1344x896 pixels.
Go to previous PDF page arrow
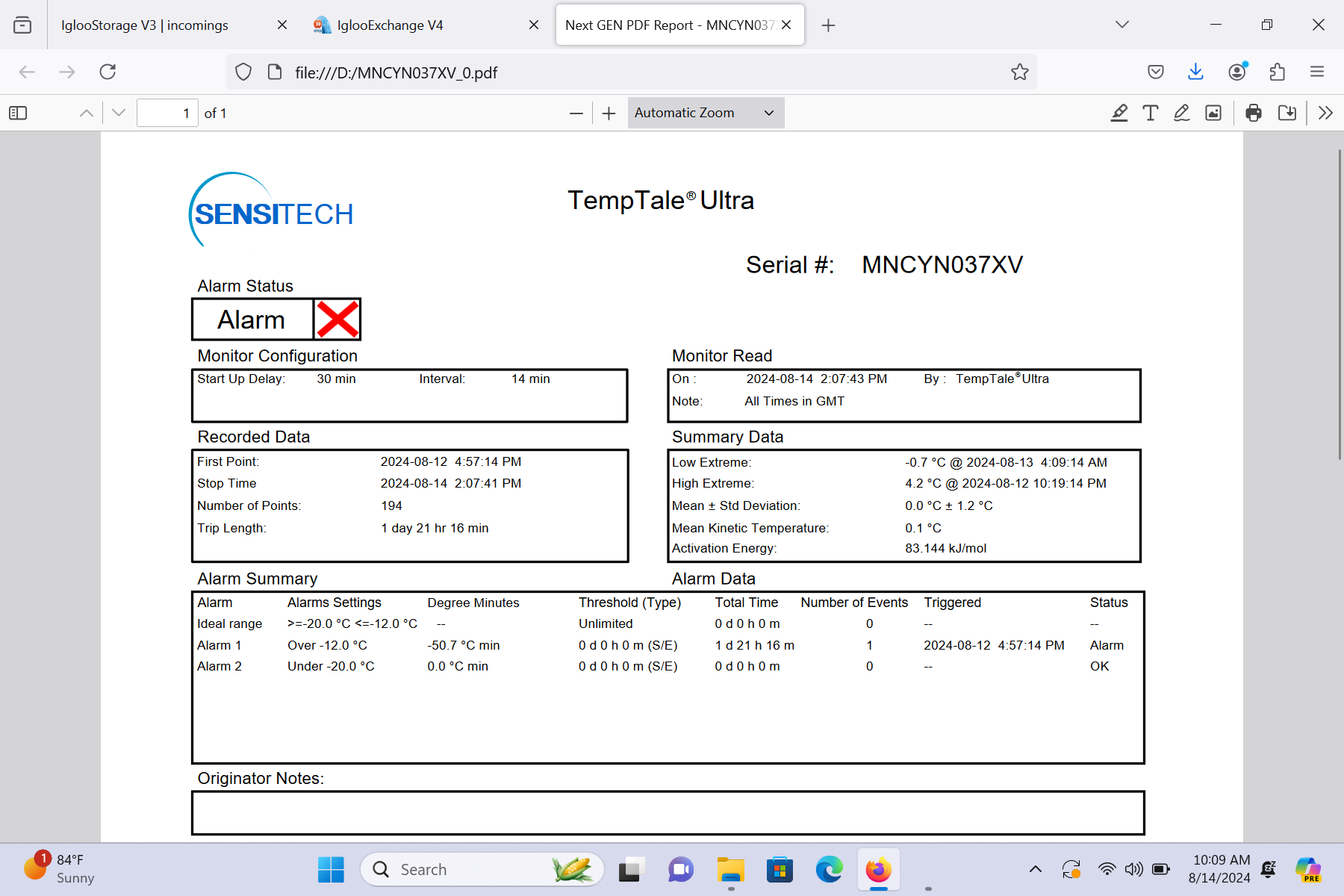[x=87, y=113]
